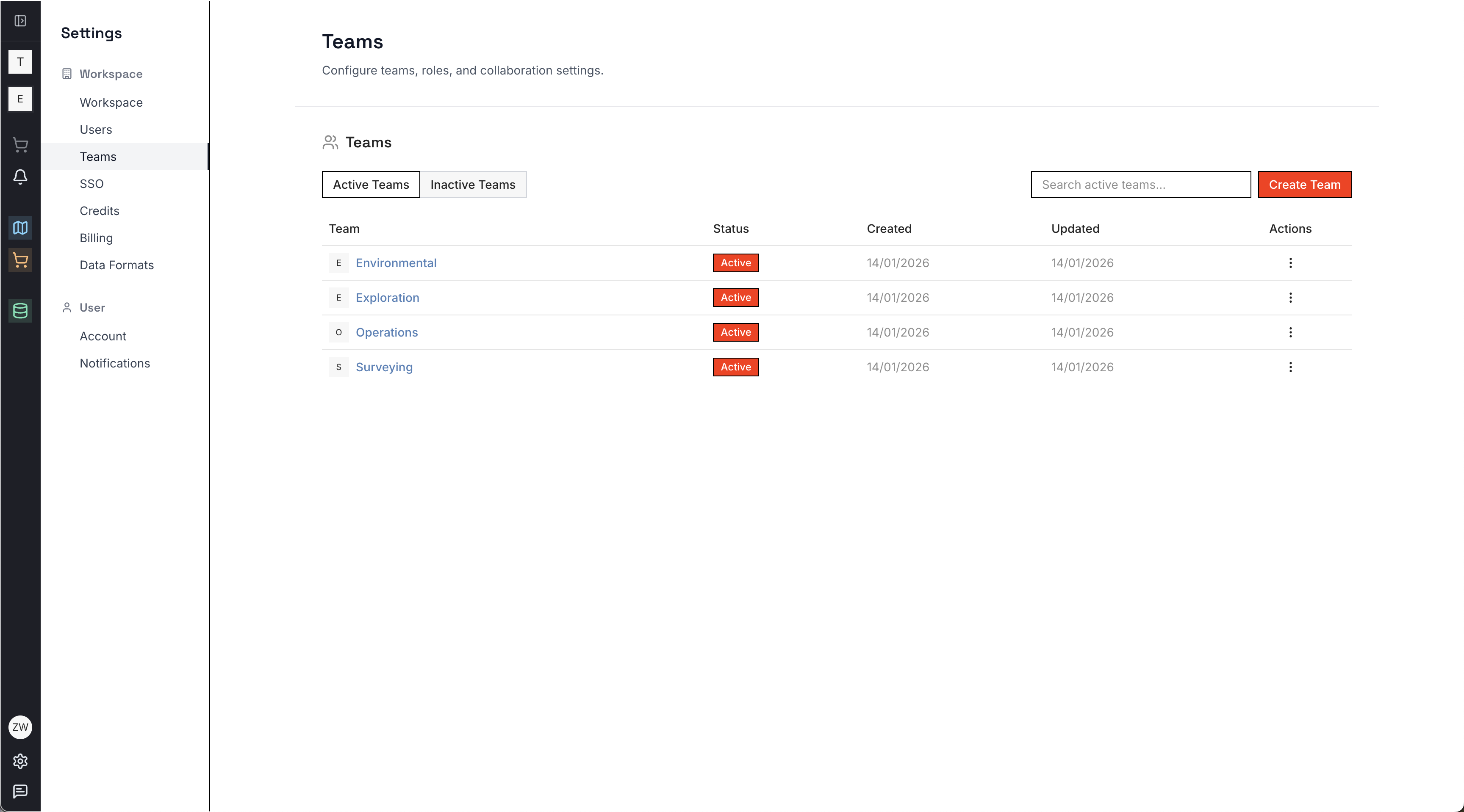Click the gray shopping cart sidebar icon

pos(20,145)
